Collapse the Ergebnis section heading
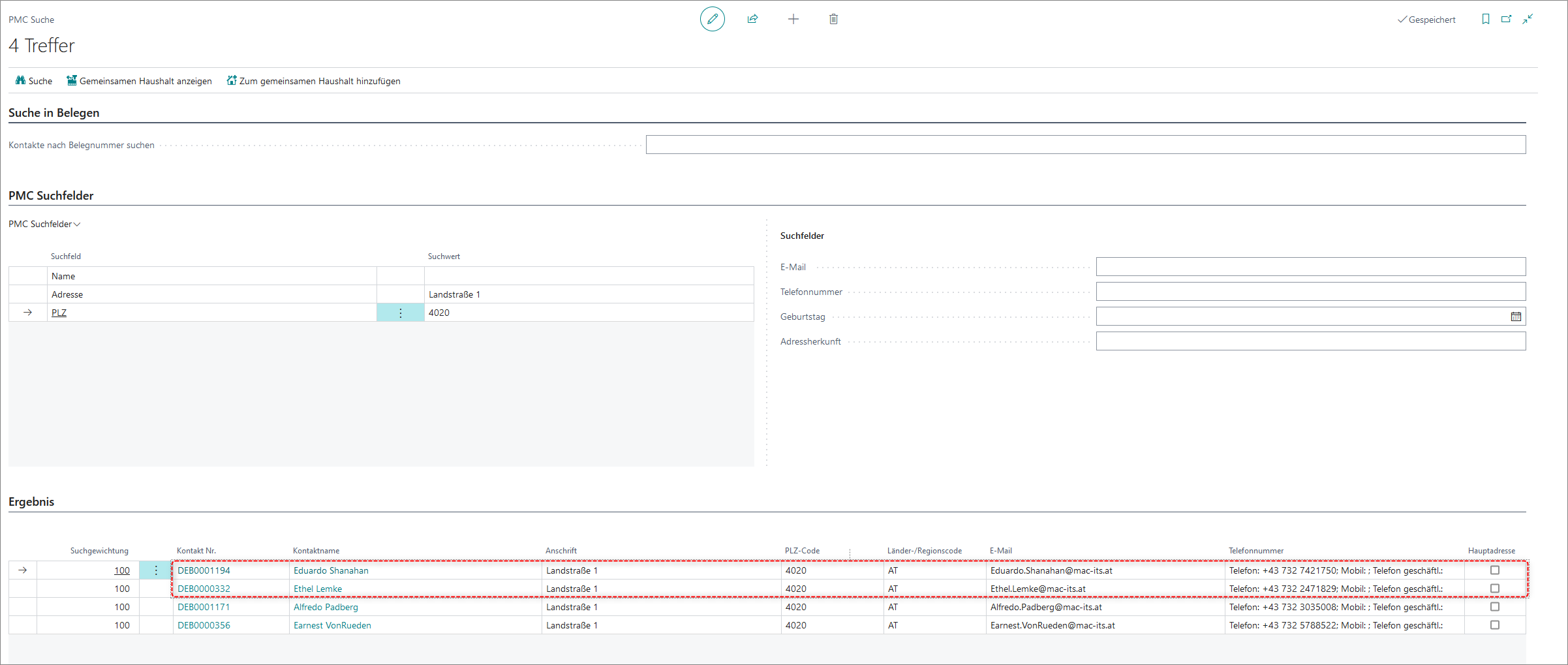This screenshot has height=665, width=1568. coord(31,502)
